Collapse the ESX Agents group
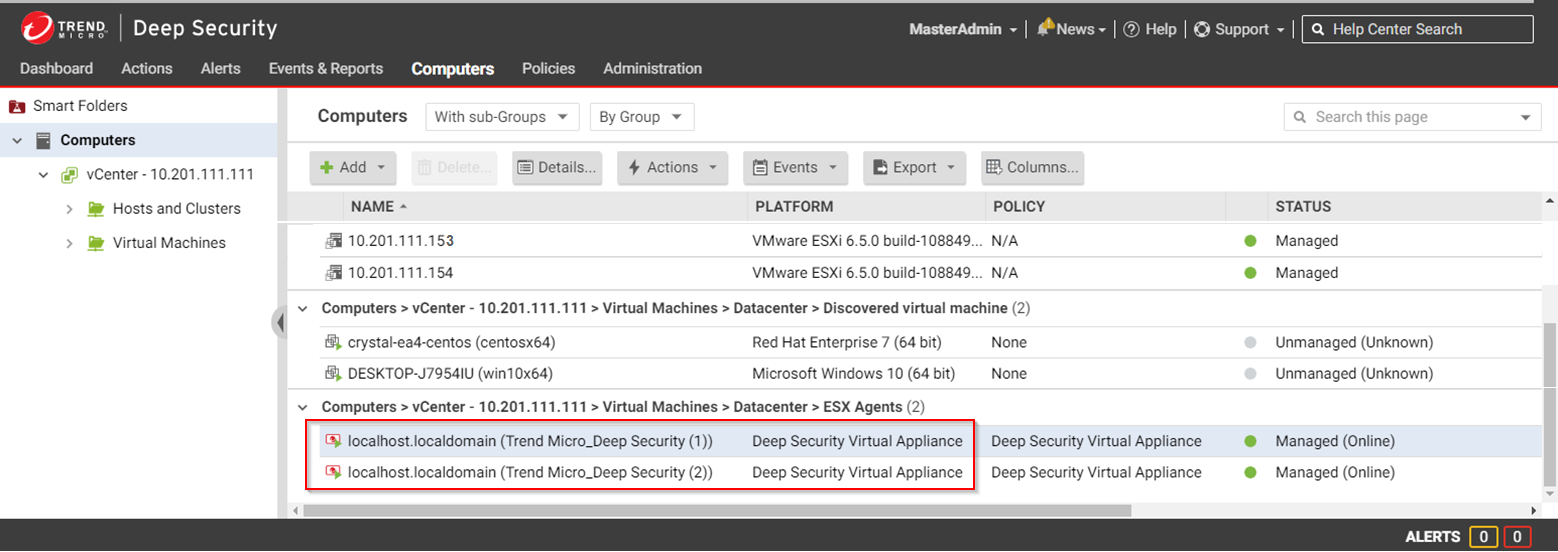 coord(303,407)
